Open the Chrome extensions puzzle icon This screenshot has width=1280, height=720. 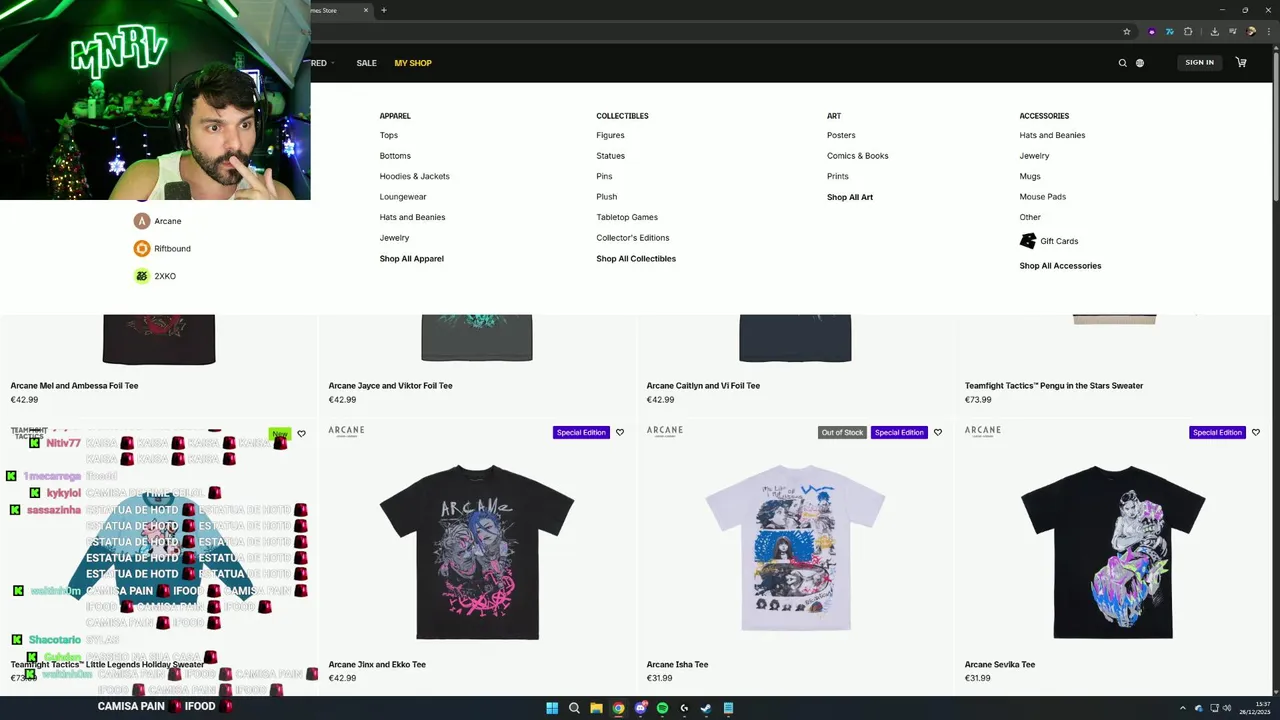click(x=1188, y=31)
